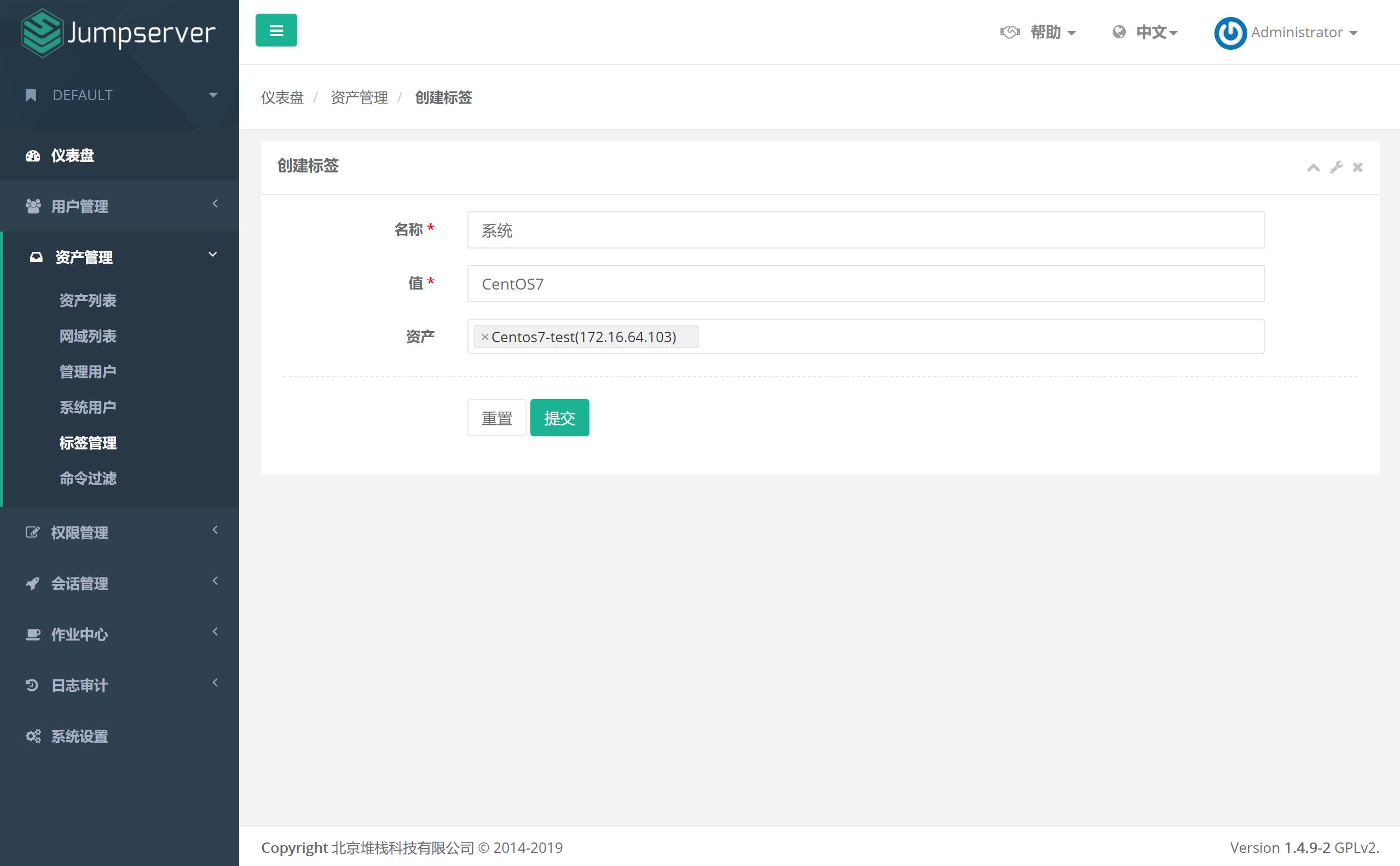Click the history icon for 日志审计

[x=32, y=685]
